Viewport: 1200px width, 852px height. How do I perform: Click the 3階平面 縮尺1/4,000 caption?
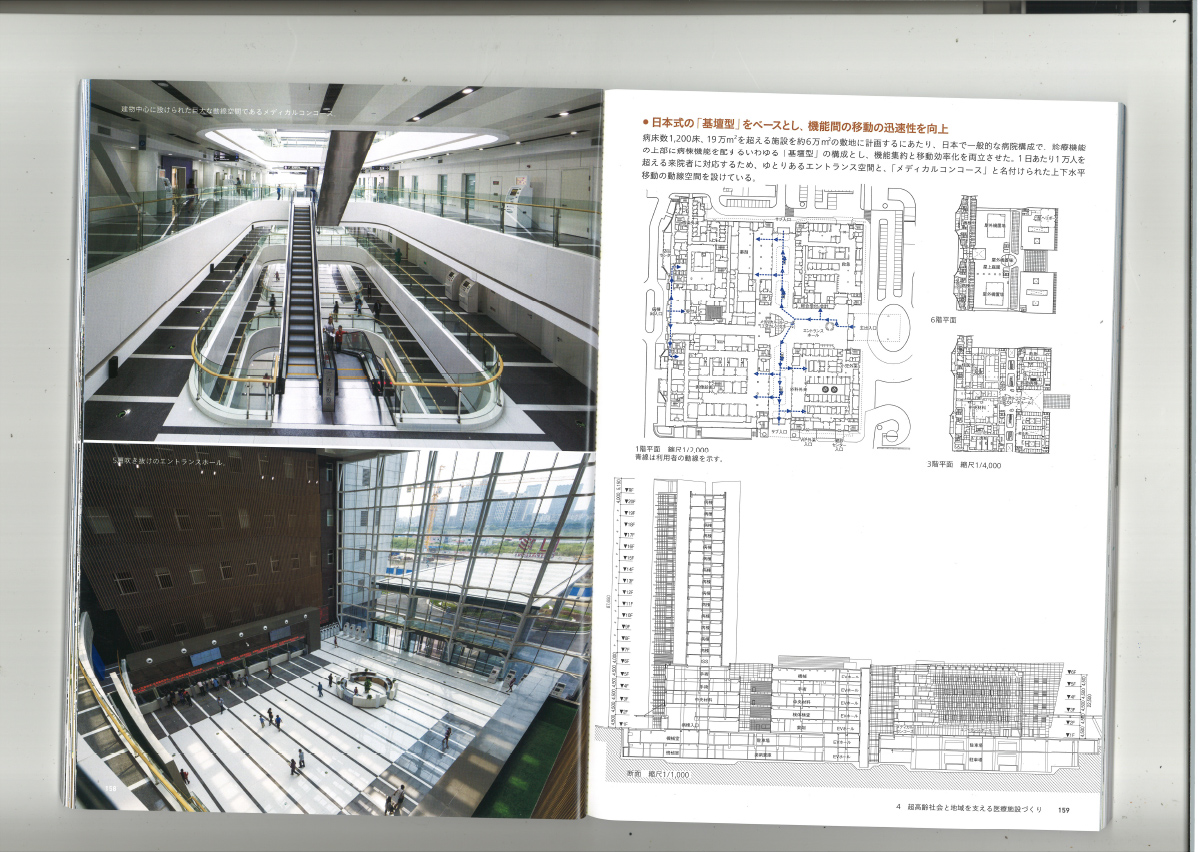click(x=965, y=464)
